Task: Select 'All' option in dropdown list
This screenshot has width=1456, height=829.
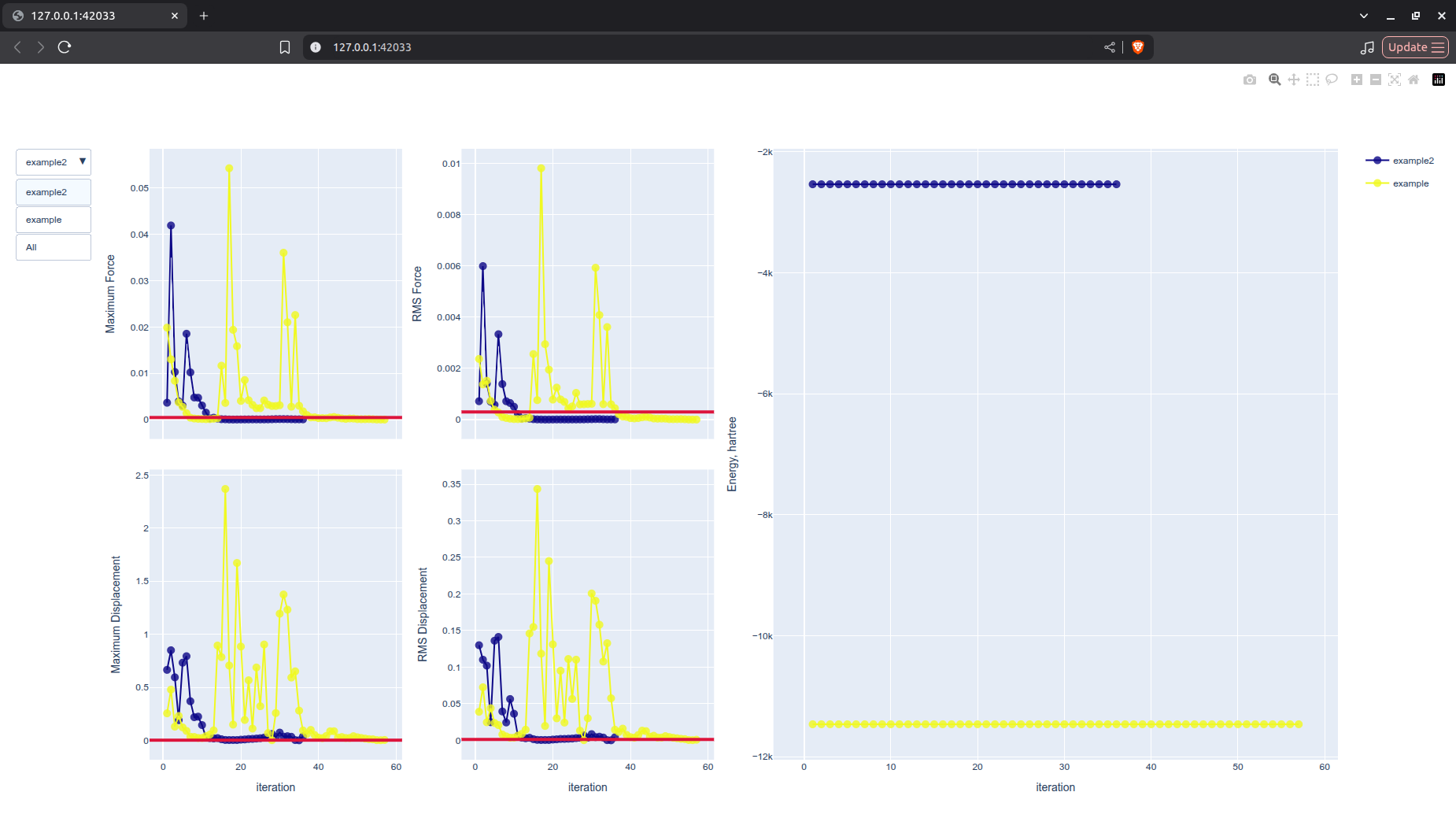Action: click(x=54, y=247)
